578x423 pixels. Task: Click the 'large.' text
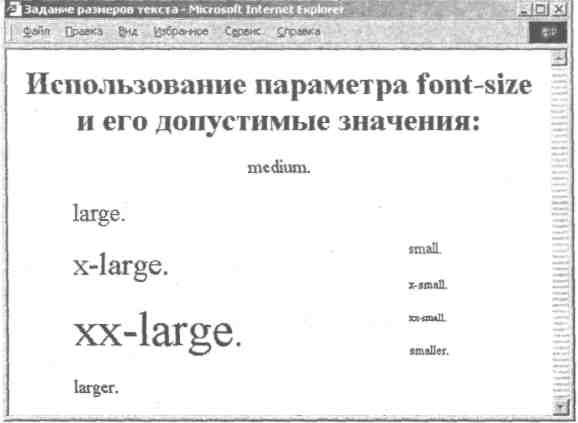point(99,214)
